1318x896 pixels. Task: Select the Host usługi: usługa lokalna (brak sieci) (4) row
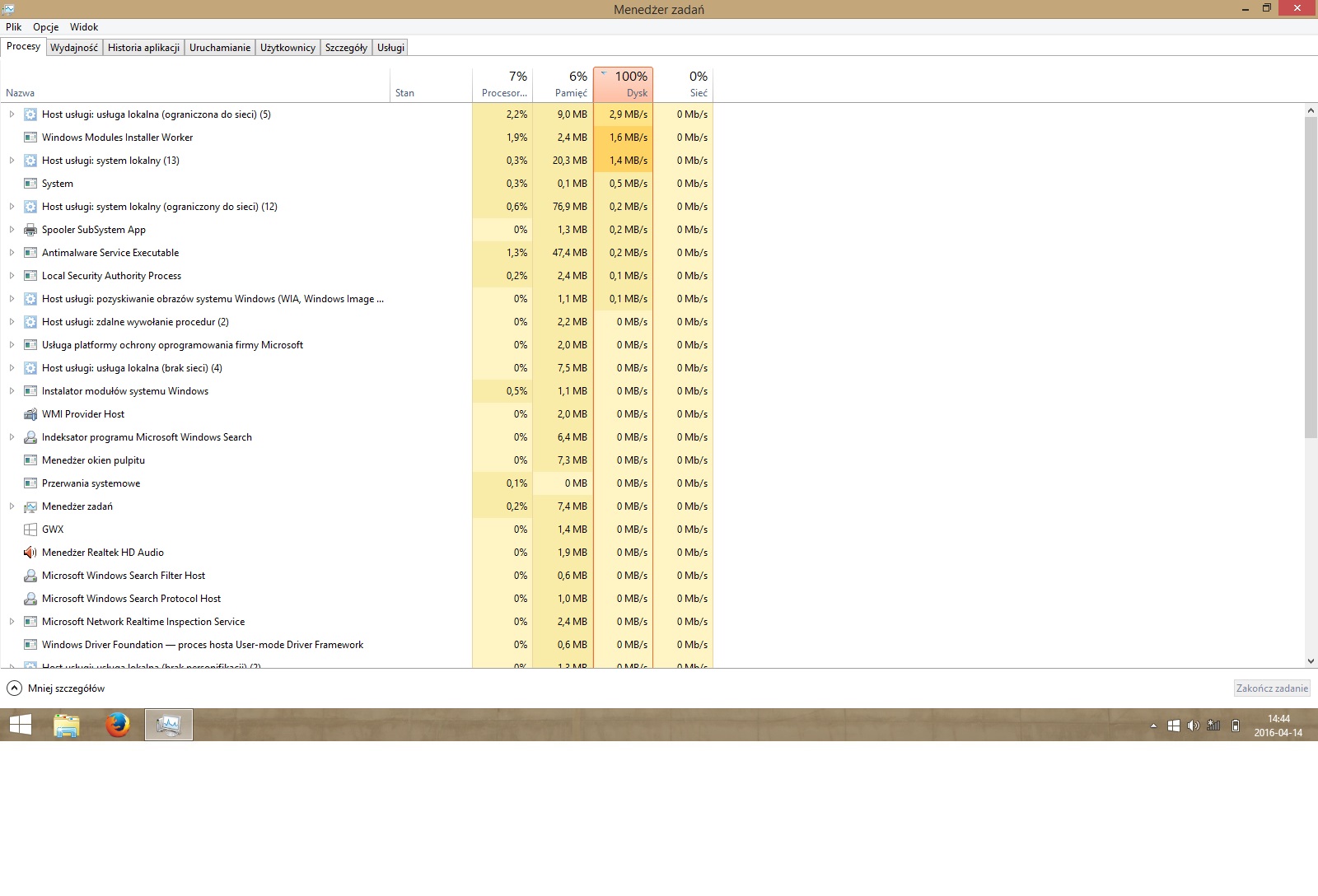[x=357, y=368]
